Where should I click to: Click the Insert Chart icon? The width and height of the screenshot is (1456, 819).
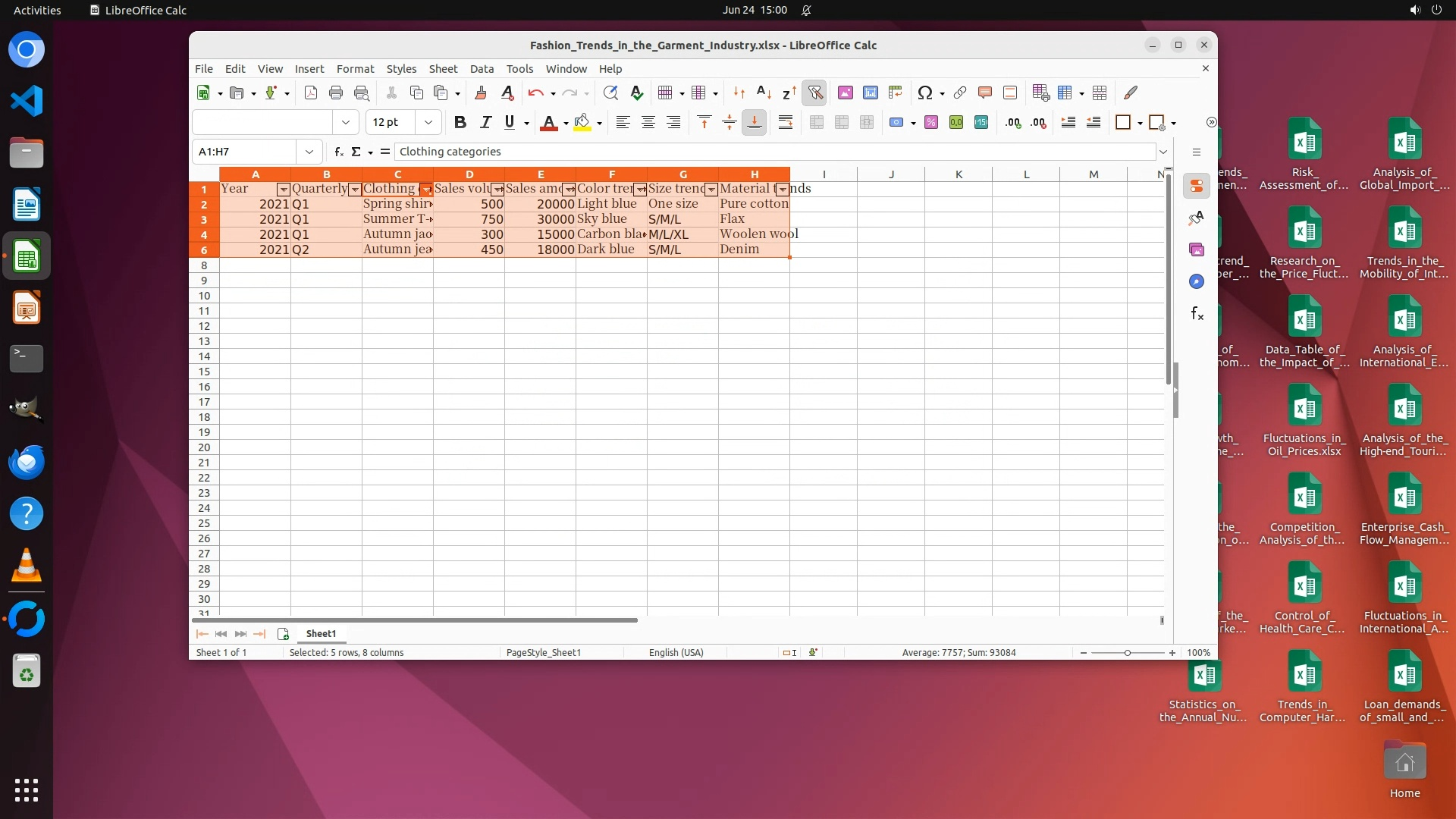click(871, 93)
